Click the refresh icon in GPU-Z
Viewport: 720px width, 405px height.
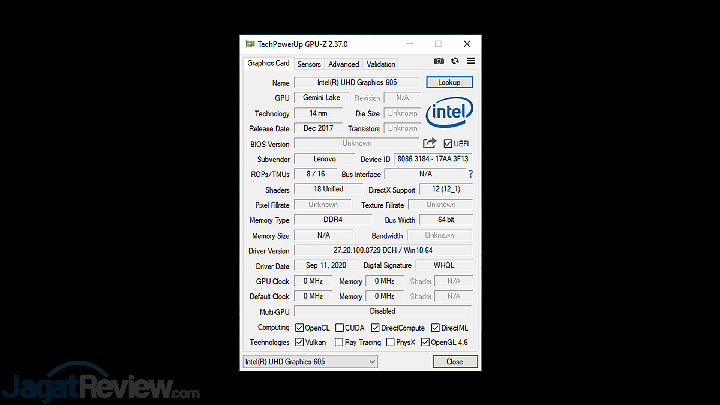(455, 61)
